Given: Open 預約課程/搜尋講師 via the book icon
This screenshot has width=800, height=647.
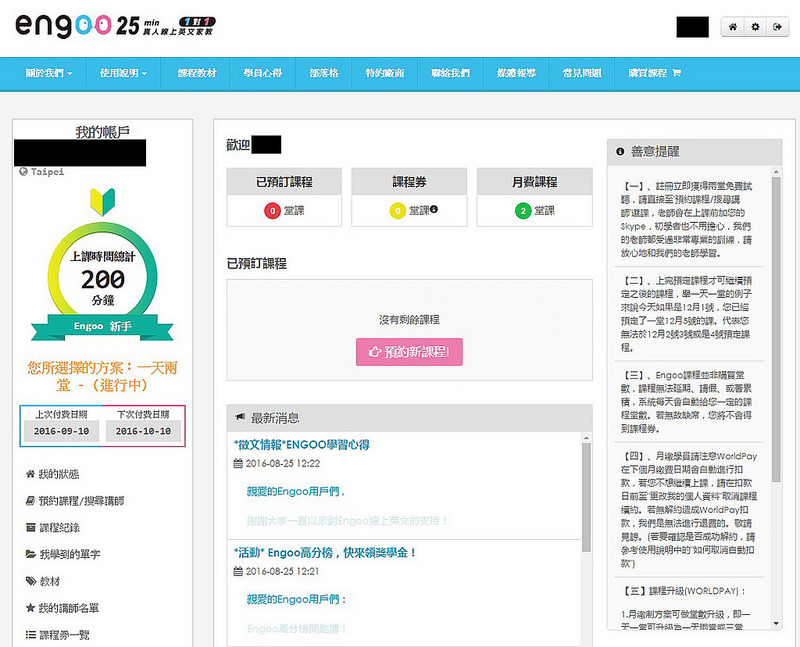Looking at the screenshot, I should (x=31, y=499).
